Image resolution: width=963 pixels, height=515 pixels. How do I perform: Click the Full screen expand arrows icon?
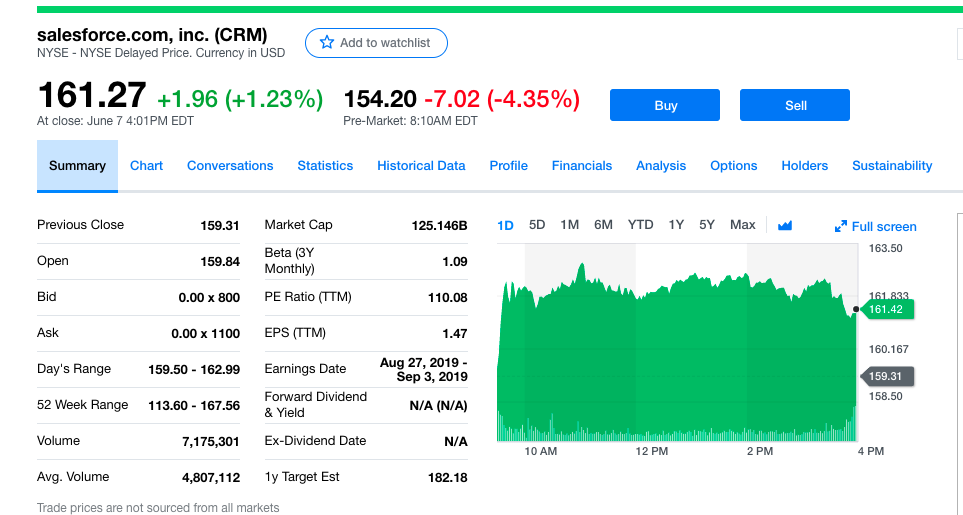click(841, 227)
